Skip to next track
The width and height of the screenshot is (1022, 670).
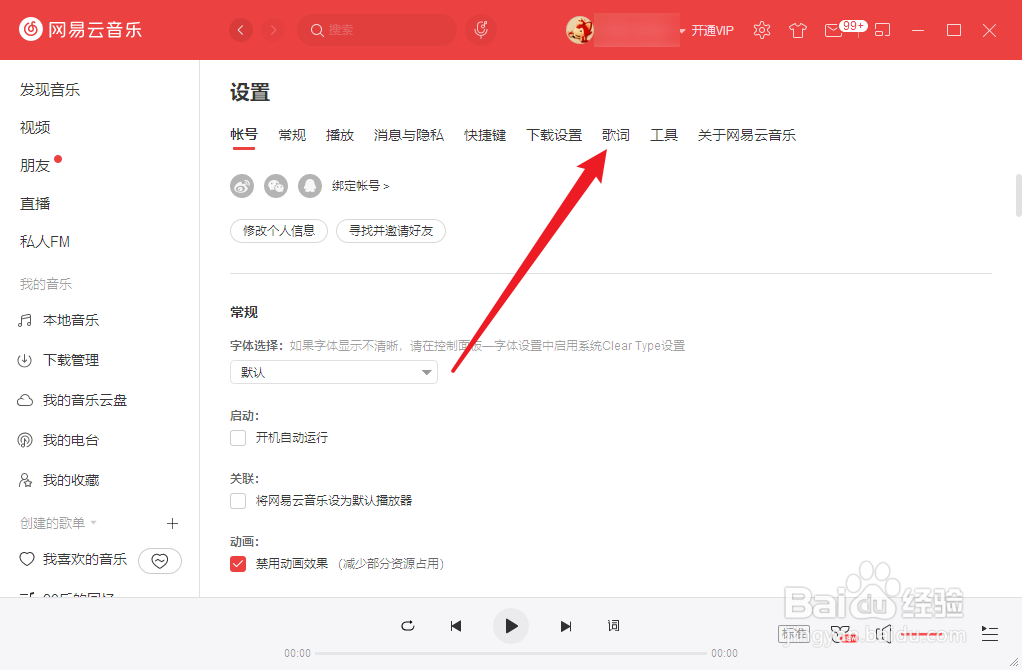click(x=566, y=626)
